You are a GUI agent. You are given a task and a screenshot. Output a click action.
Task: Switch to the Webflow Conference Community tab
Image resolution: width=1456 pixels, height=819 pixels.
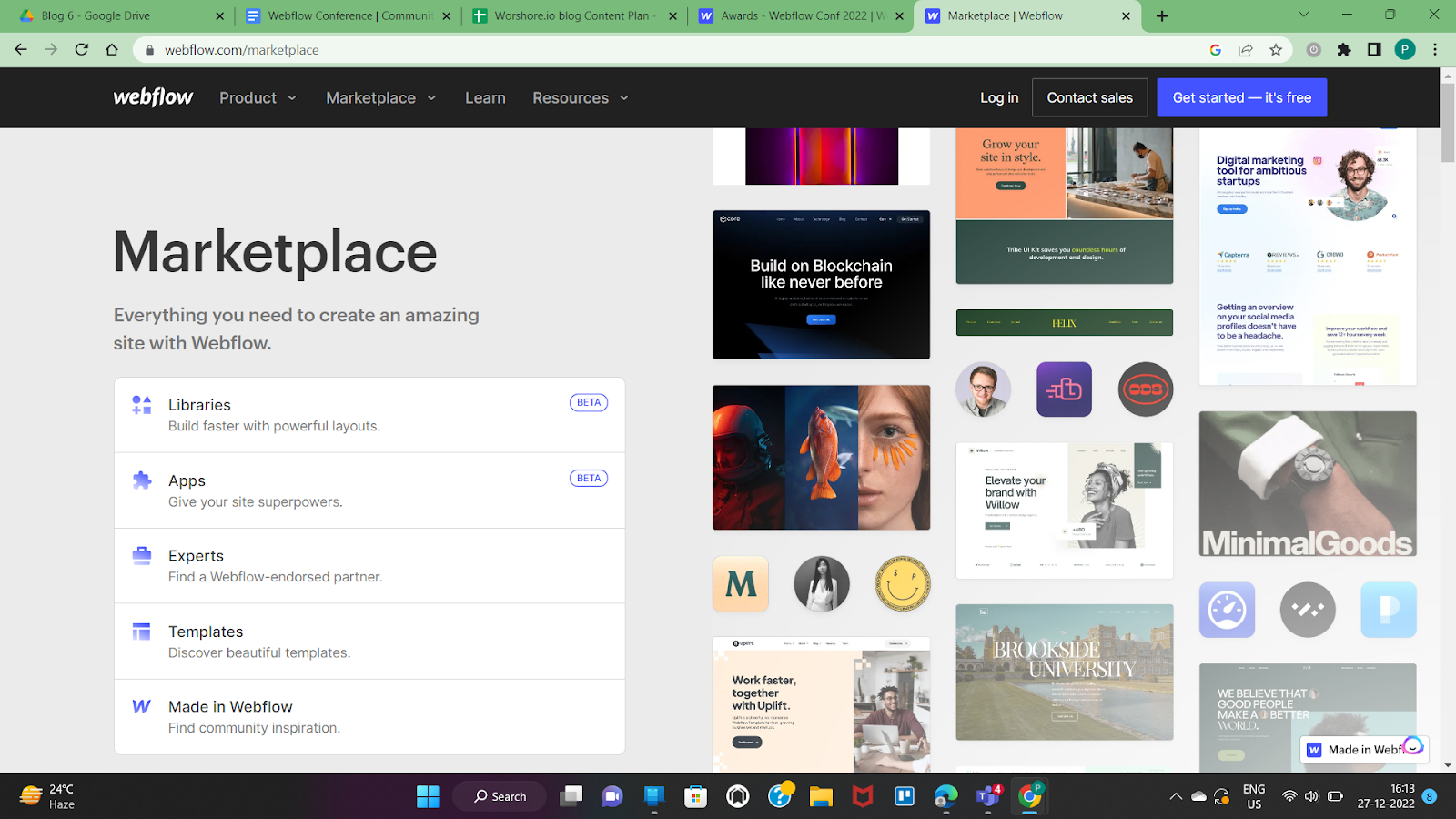[348, 15]
